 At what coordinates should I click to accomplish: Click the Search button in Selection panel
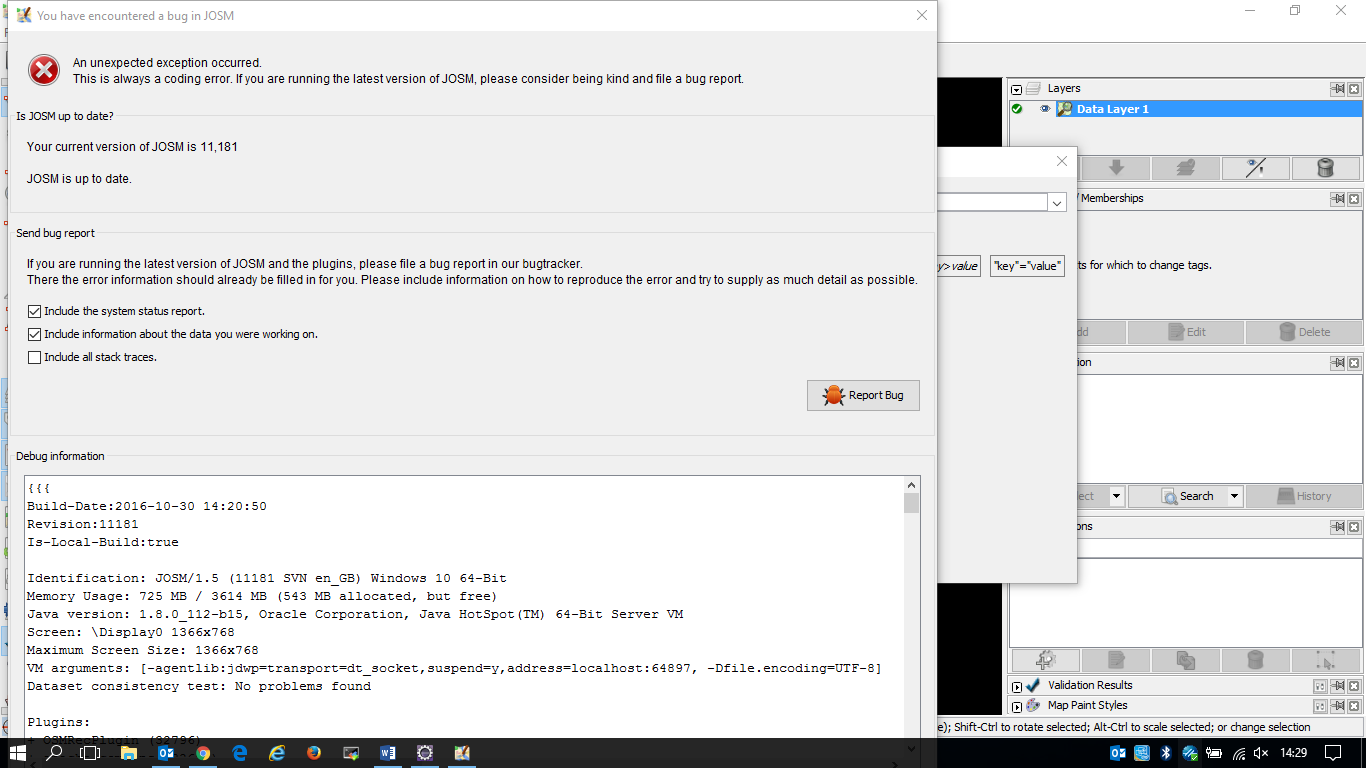click(x=1186, y=496)
